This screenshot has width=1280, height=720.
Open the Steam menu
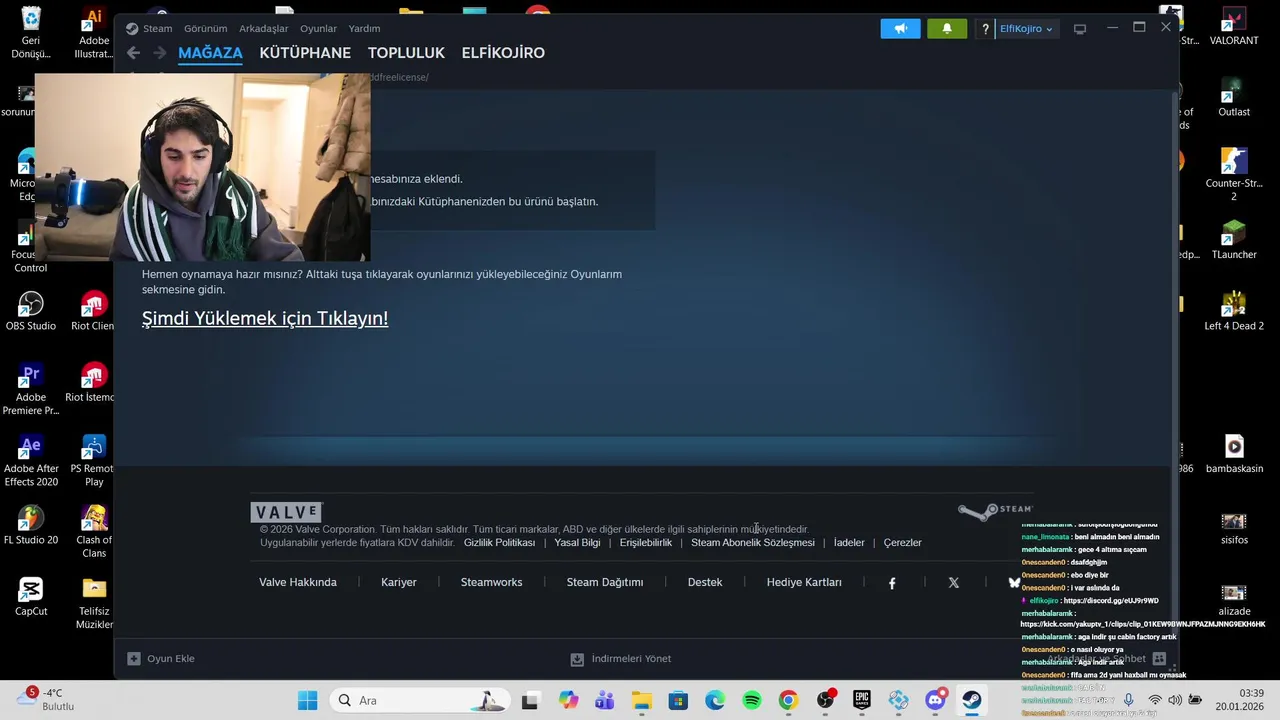(157, 28)
